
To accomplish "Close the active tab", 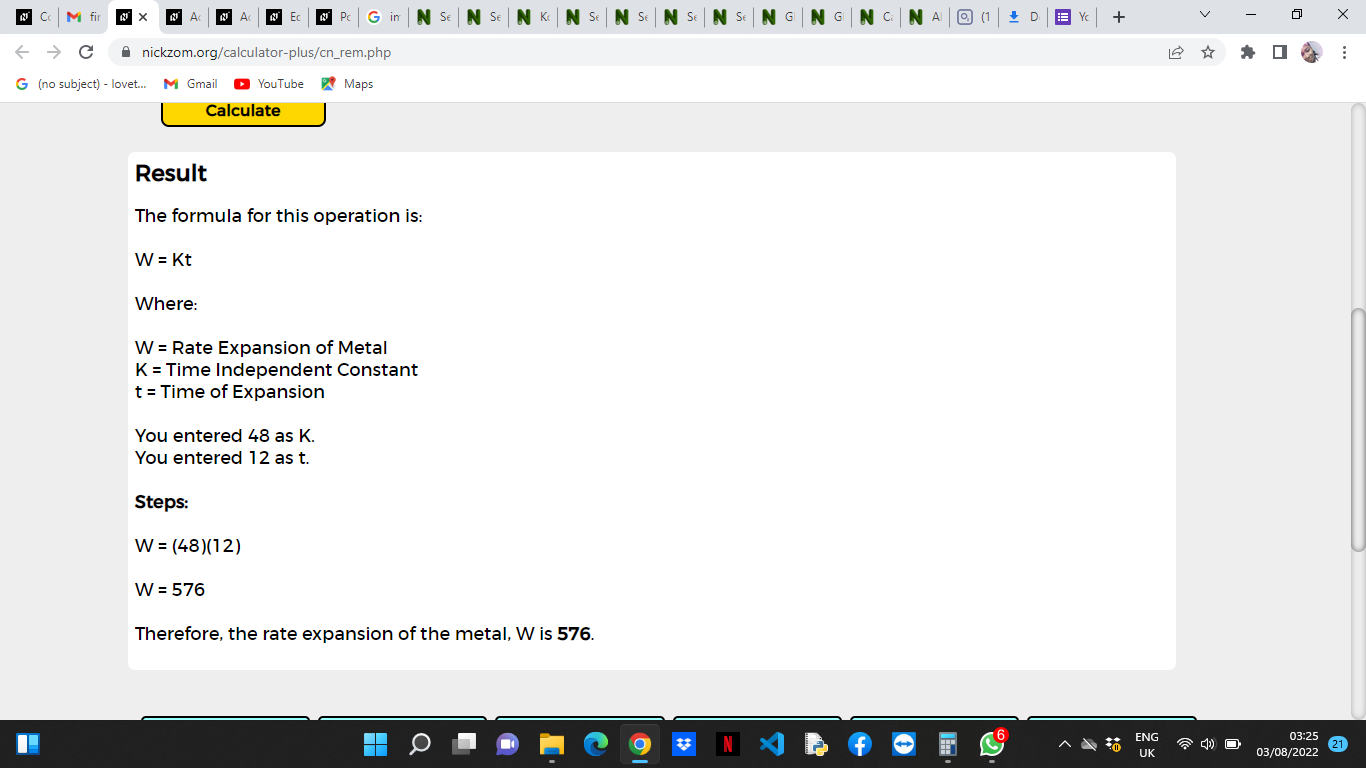I will click(x=142, y=17).
